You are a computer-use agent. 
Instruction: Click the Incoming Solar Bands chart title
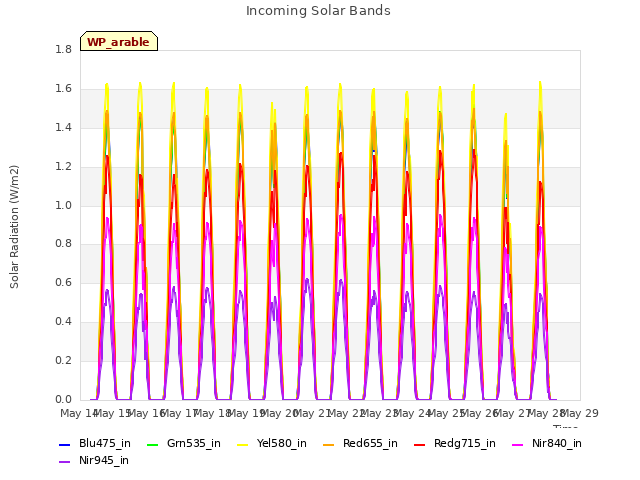318,11
